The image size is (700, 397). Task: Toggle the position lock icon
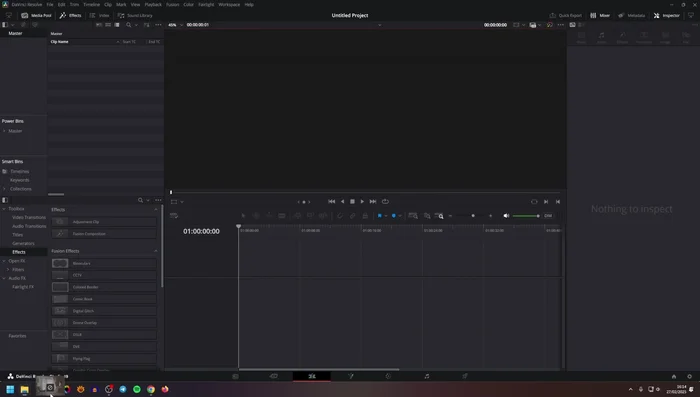click(x=365, y=216)
